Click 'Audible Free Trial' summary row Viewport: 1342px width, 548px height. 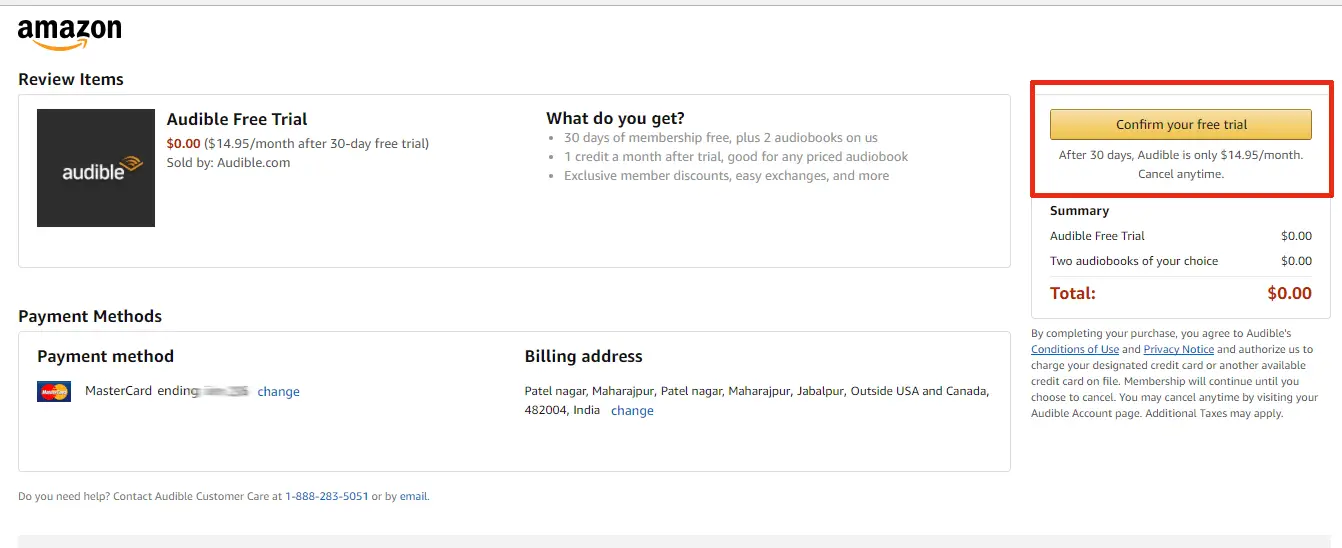[1180, 236]
